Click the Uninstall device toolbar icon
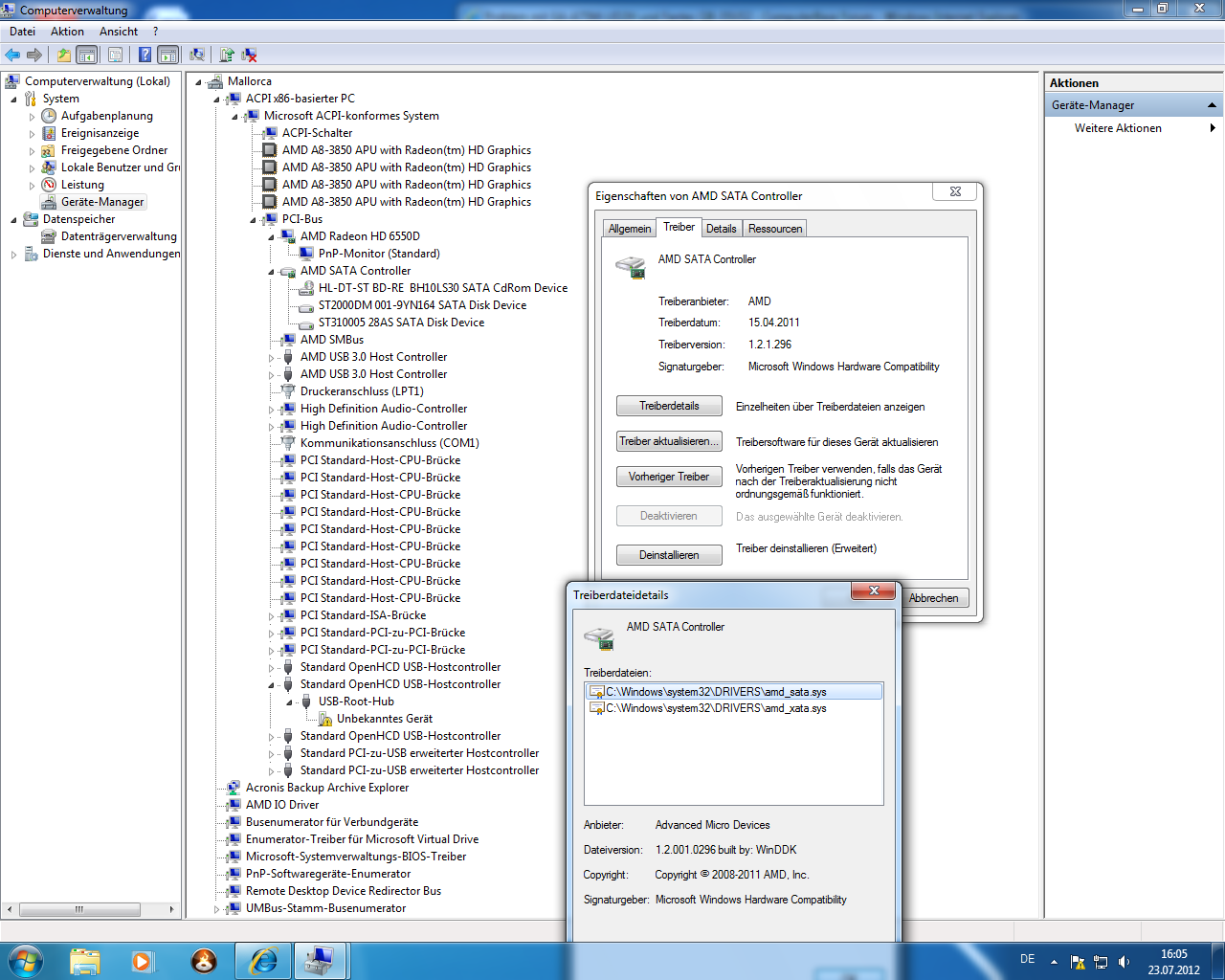1225x980 pixels. point(249,55)
